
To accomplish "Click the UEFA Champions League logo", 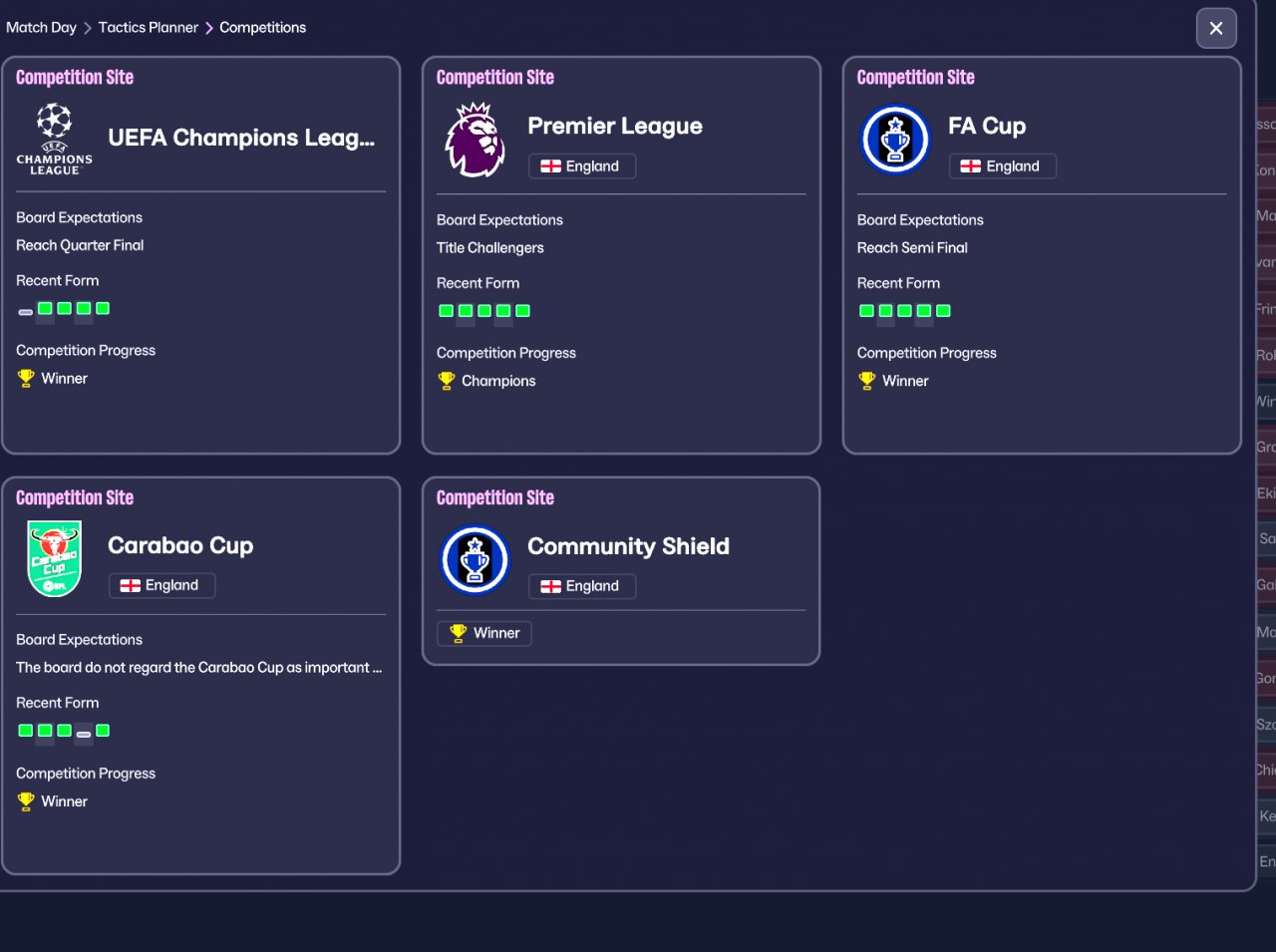I will pos(54,139).
